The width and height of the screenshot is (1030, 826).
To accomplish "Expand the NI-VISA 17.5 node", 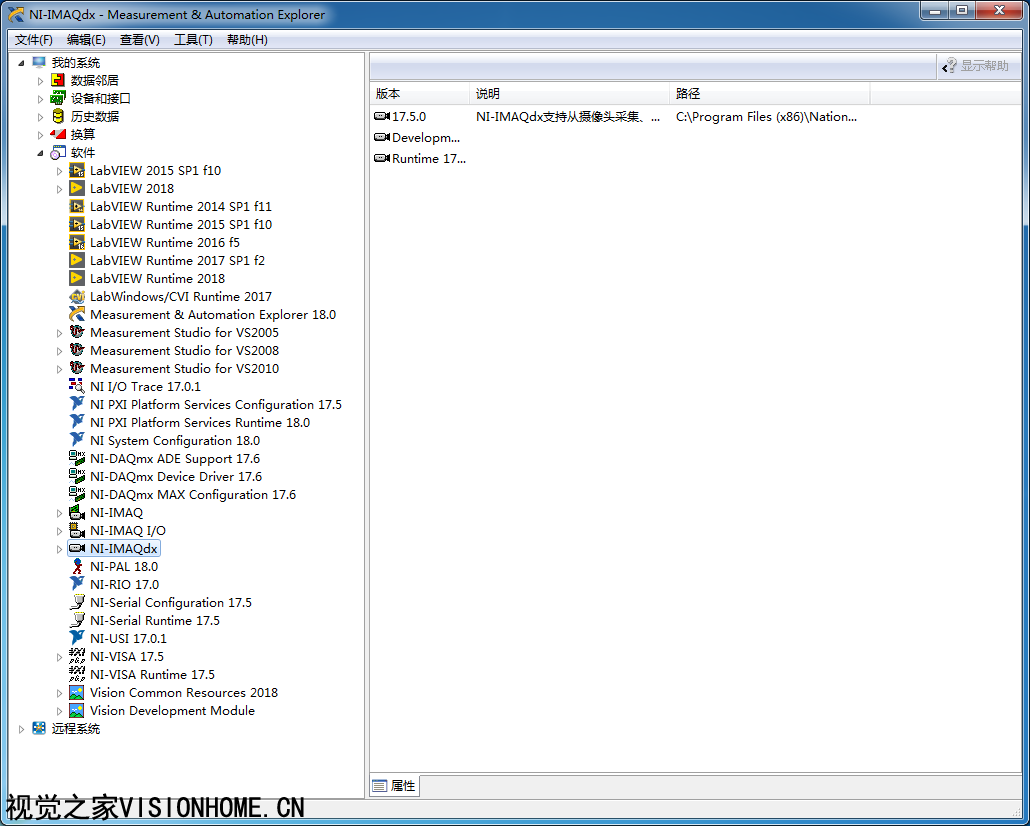I will [x=60, y=656].
